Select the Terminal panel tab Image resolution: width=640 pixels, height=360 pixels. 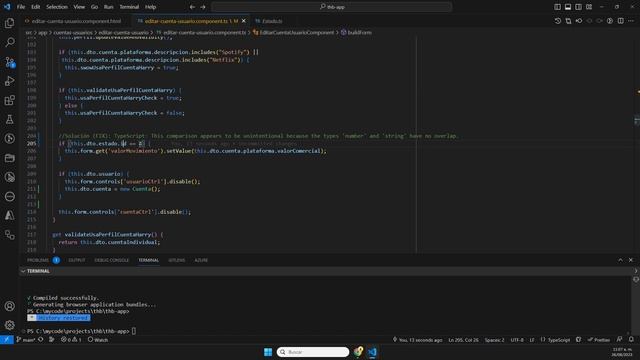tap(149, 260)
